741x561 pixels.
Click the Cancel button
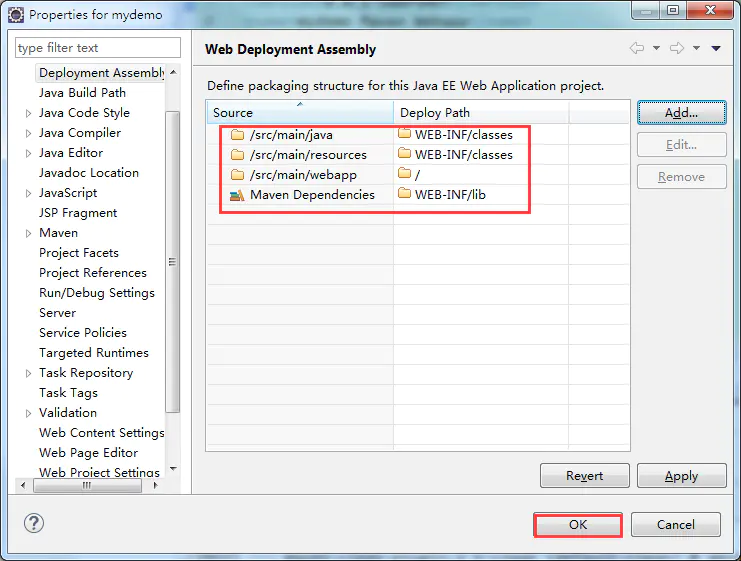click(676, 525)
